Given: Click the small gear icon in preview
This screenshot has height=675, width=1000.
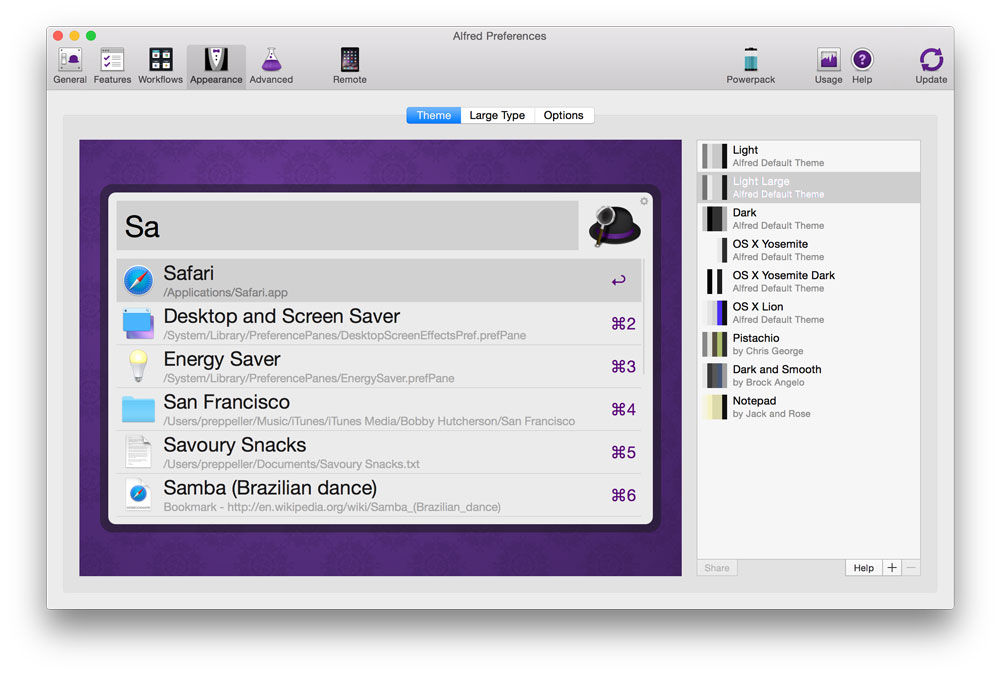Looking at the screenshot, I should 644,201.
